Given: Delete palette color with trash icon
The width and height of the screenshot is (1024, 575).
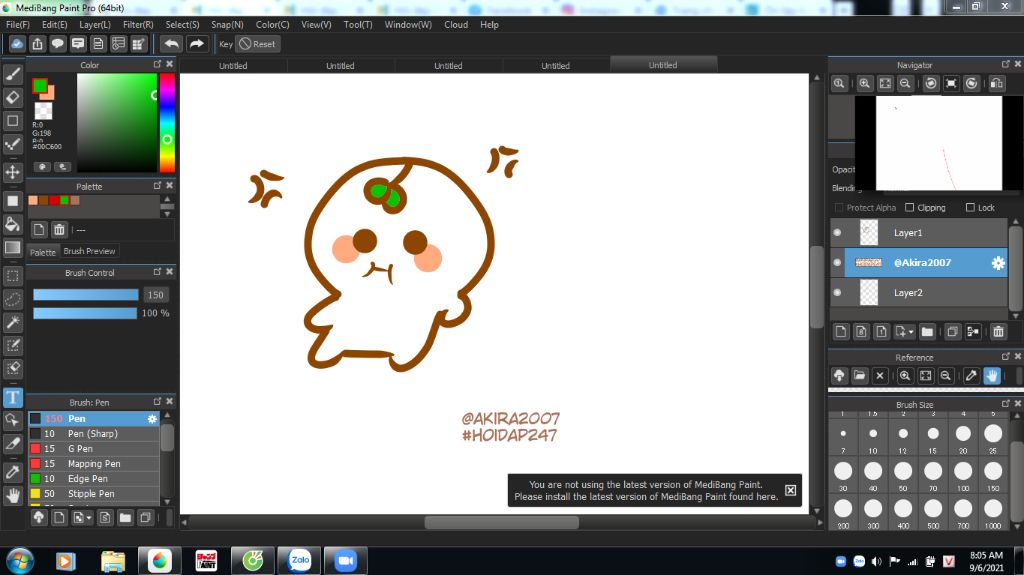Looking at the screenshot, I should tap(59, 229).
